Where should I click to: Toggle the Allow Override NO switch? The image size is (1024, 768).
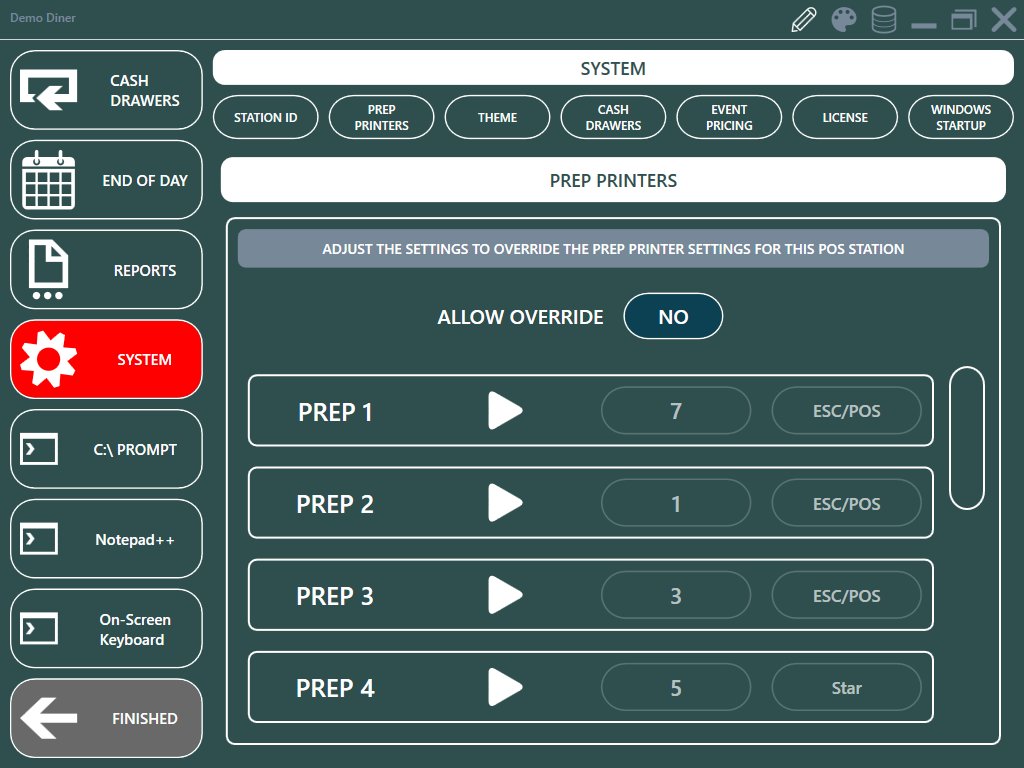673,317
